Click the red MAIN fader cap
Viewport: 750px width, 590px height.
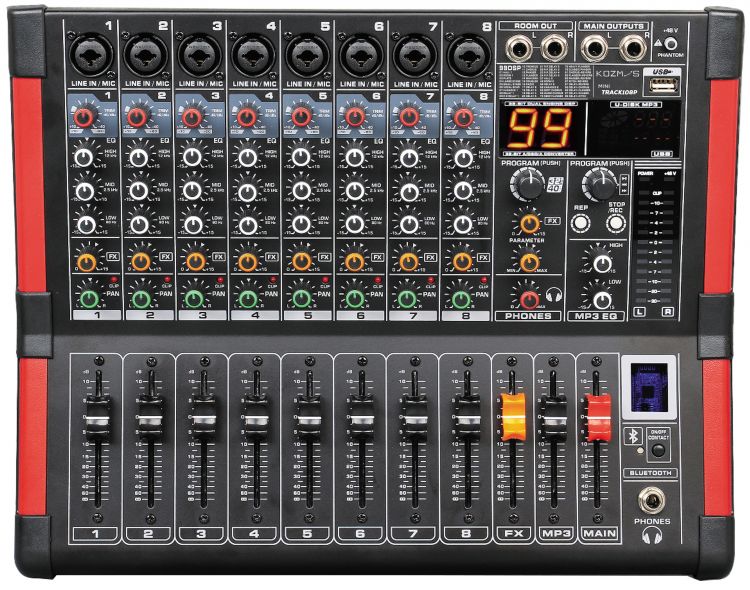pos(598,415)
